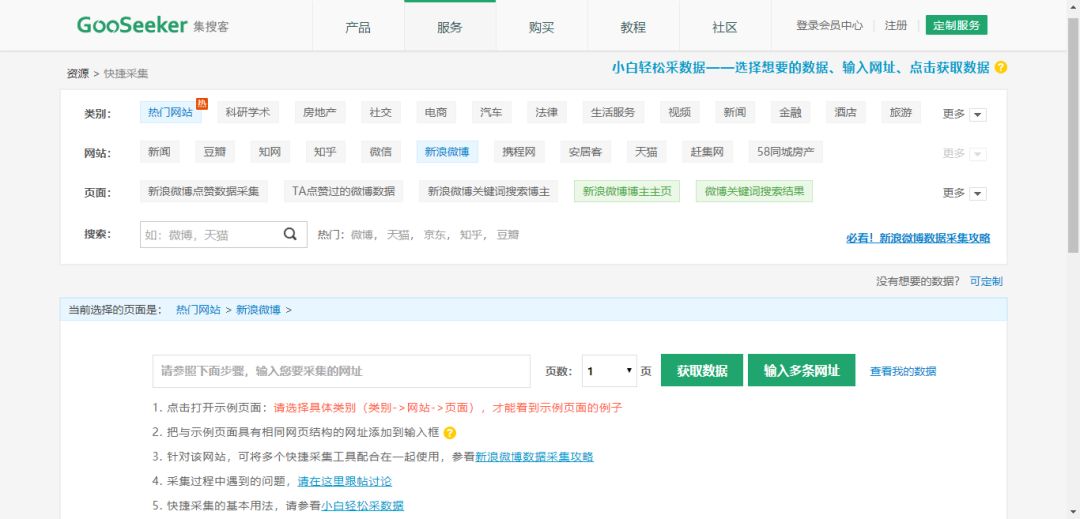Choose the 赶集网 website

click(707, 152)
